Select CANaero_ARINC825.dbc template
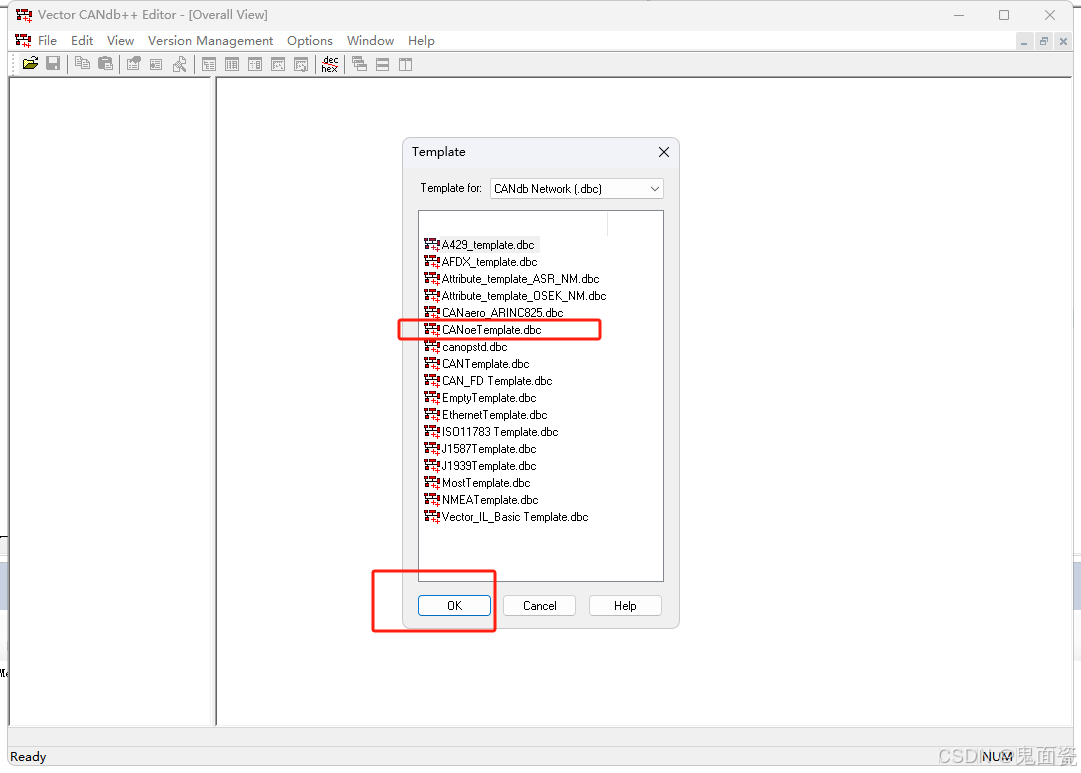This screenshot has height=773, width=1081. coord(494,312)
